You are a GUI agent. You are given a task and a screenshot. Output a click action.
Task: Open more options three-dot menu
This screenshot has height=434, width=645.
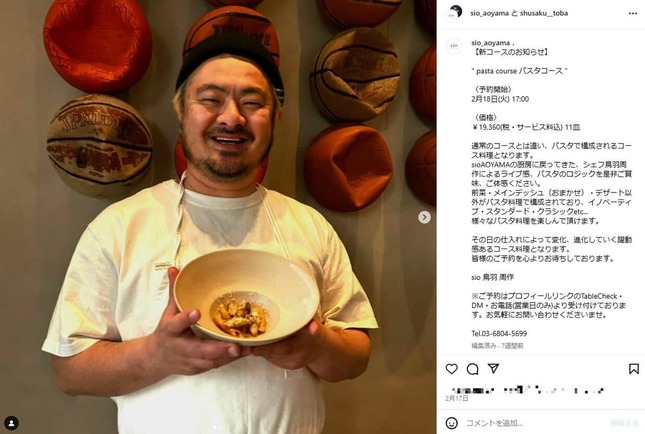click(633, 14)
